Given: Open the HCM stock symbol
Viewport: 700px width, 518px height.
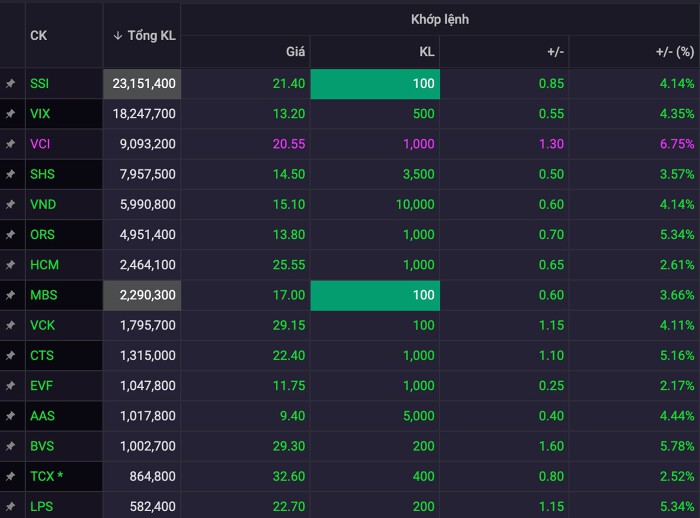Looking at the screenshot, I should [x=44, y=265].
